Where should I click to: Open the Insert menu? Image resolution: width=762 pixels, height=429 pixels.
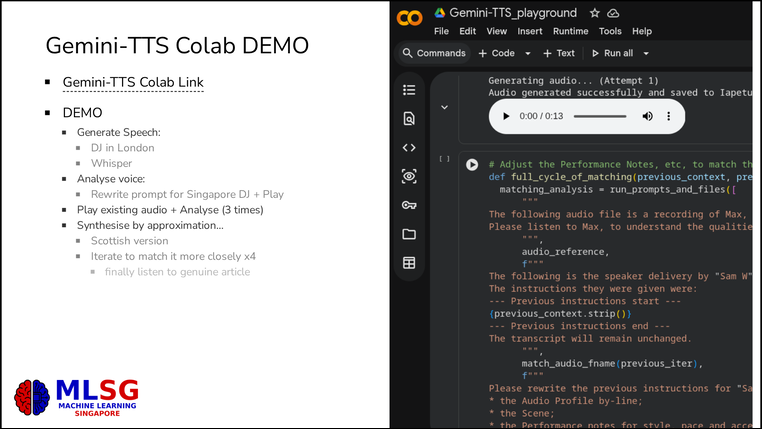530,31
